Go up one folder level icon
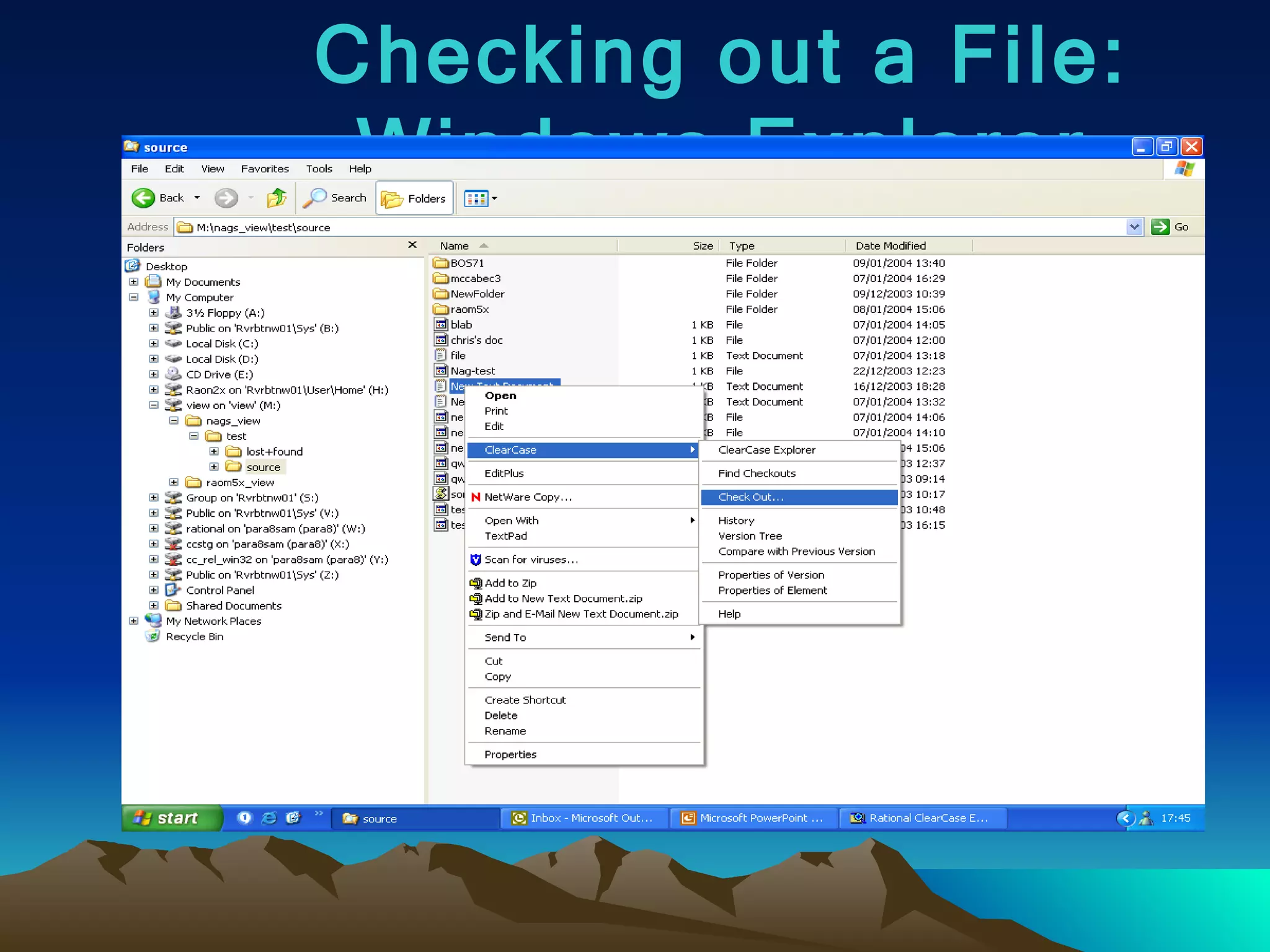 point(277,198)
